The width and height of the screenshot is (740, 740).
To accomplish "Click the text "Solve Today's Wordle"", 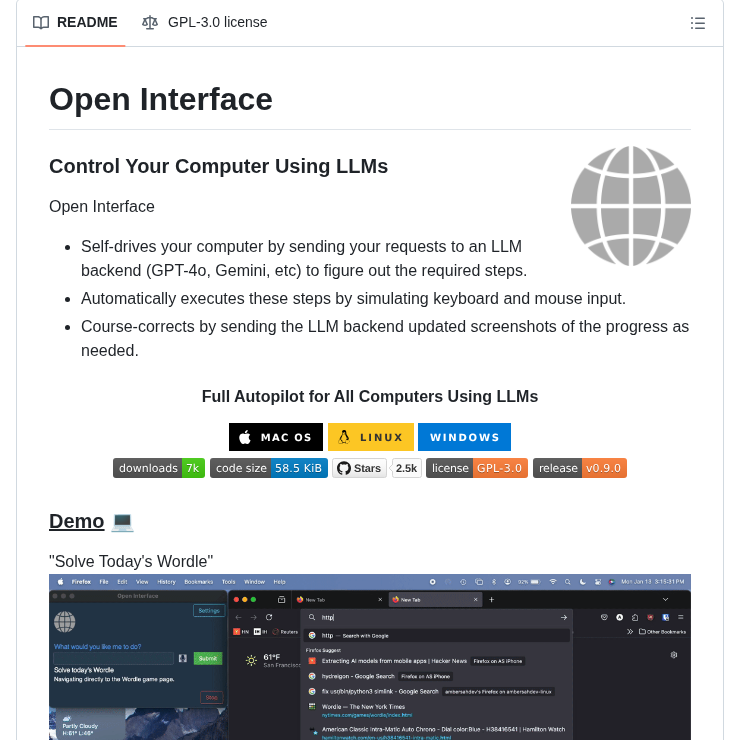I will pos(131,561).
